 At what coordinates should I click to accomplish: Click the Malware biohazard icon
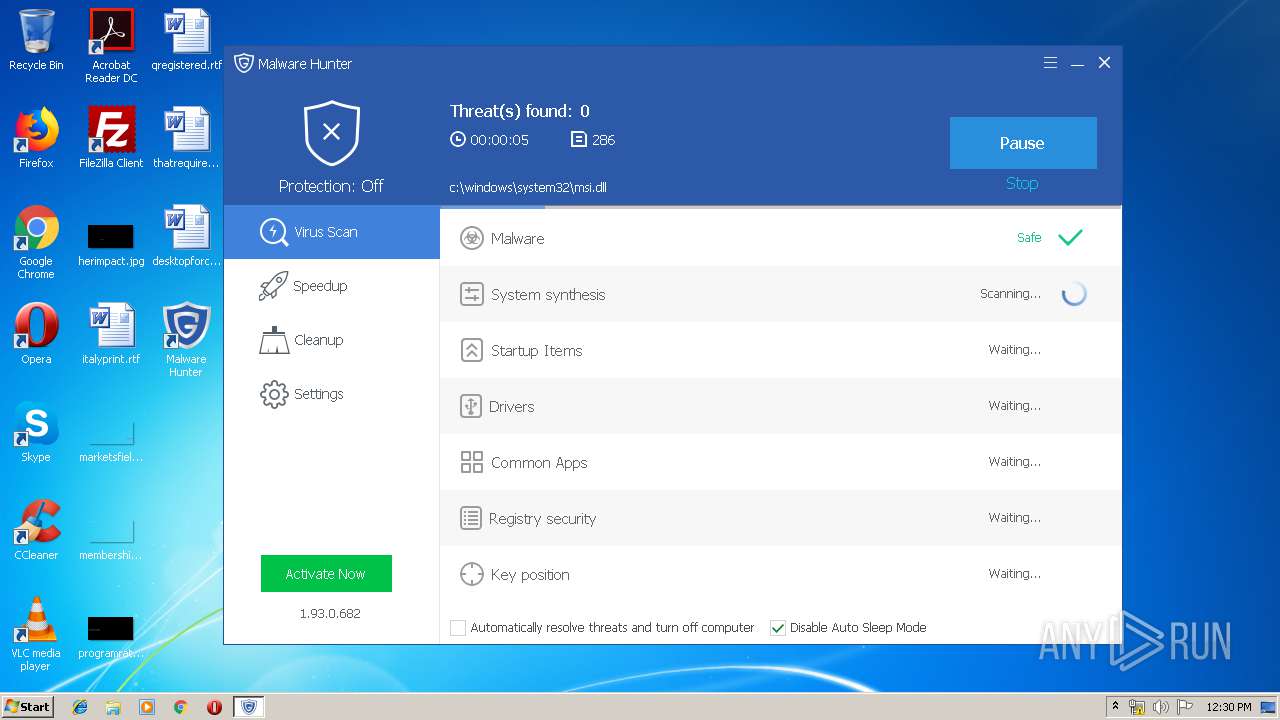(x=471, y=238)
